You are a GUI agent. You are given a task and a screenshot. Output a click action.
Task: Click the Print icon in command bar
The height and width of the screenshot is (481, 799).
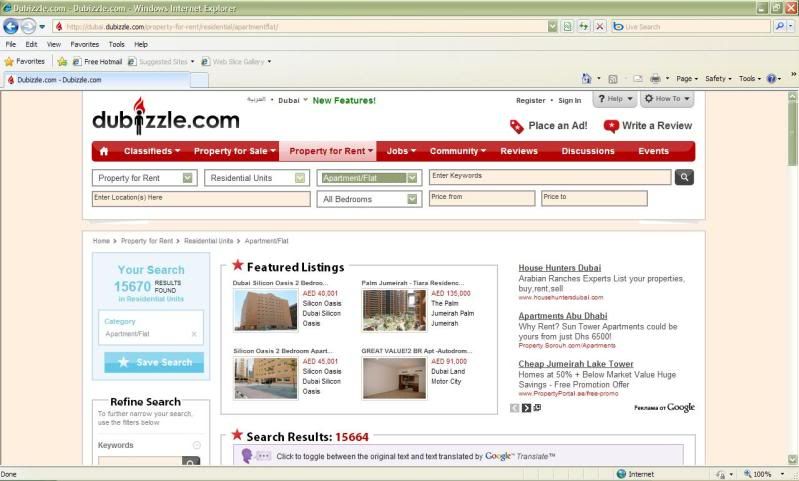coord(655,79)
